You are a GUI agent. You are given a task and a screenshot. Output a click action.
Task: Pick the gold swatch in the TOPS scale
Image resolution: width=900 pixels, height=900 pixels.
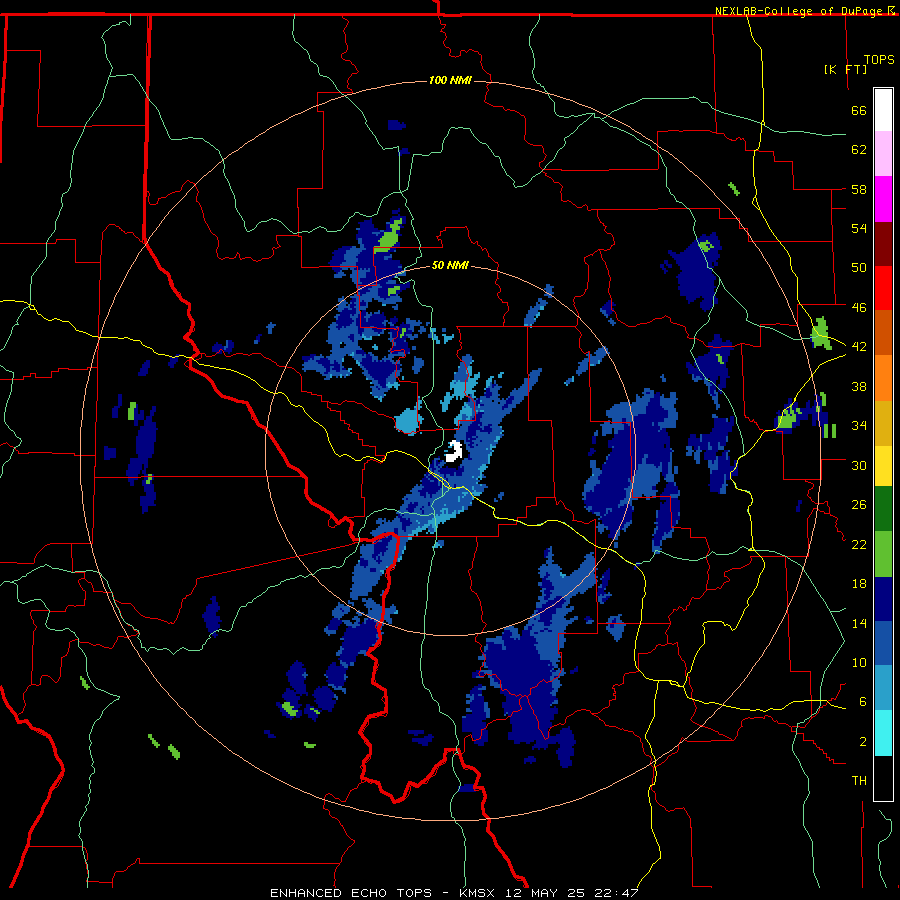click(883, 423)
